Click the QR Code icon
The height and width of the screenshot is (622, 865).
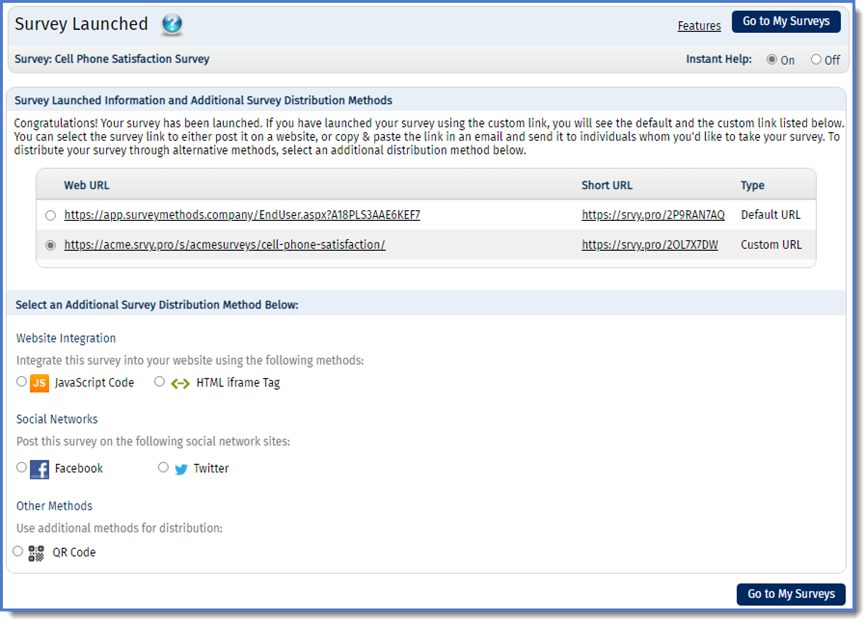click(x=36, y=553)
